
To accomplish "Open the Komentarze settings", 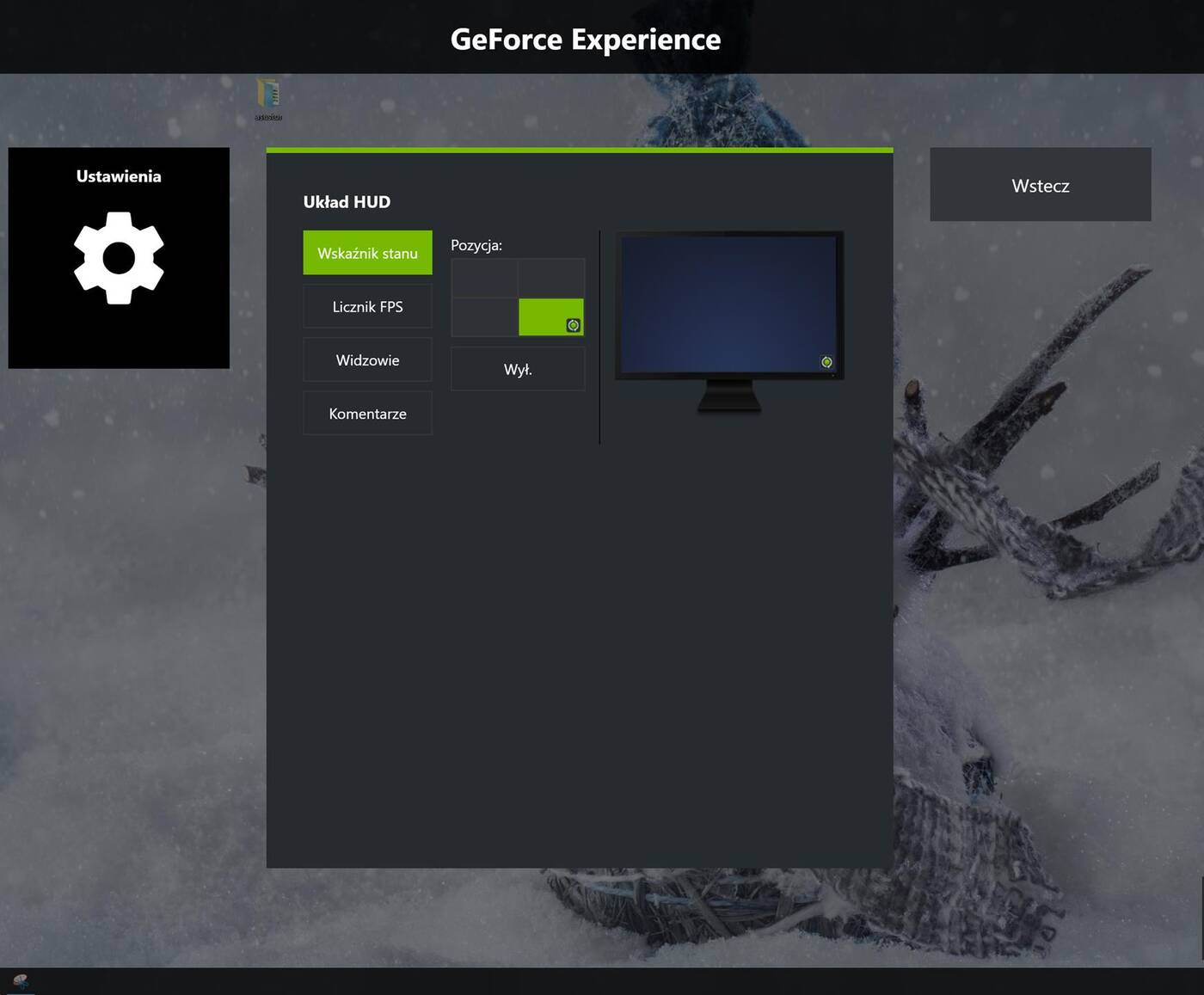I will (x=367, y=413).
